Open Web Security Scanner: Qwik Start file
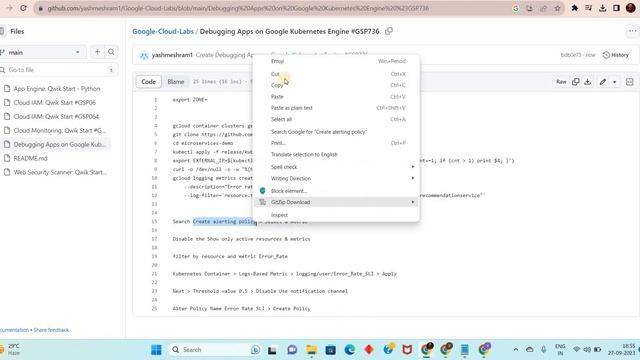The height and width of the screenshot is (360, 640). (60, 172)
